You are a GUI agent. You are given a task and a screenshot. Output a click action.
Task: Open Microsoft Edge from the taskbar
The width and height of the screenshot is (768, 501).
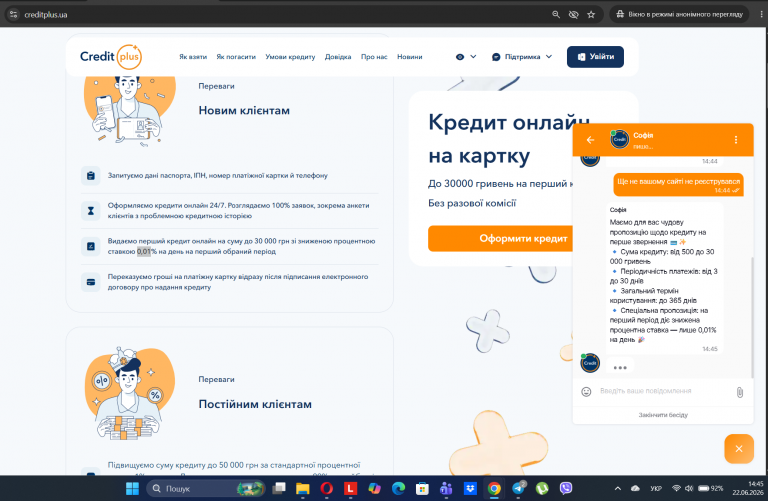click(399, 489)
